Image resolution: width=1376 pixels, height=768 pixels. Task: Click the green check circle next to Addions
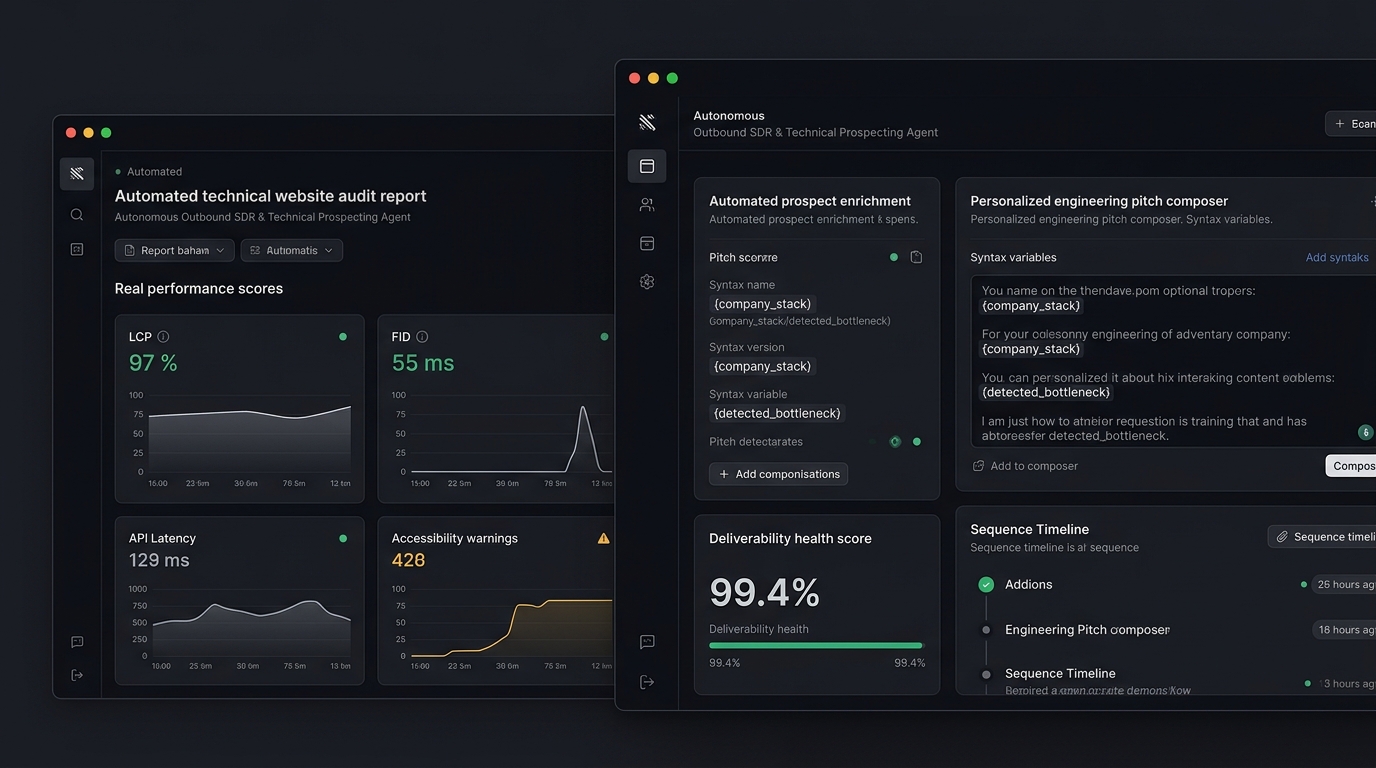pos(986,585)
